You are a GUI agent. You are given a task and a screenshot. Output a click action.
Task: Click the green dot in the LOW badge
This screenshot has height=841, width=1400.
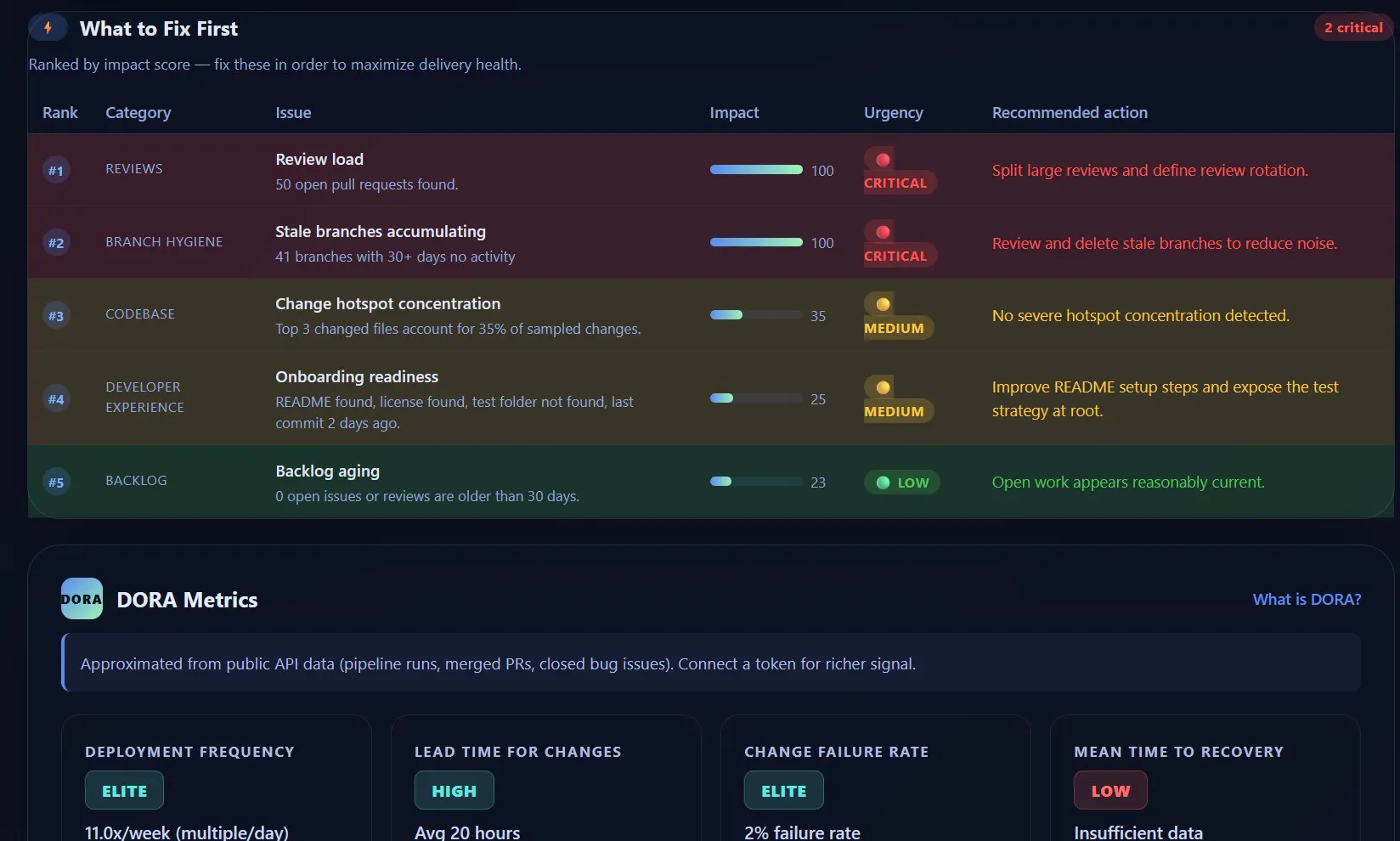click(x=883, y=483)
